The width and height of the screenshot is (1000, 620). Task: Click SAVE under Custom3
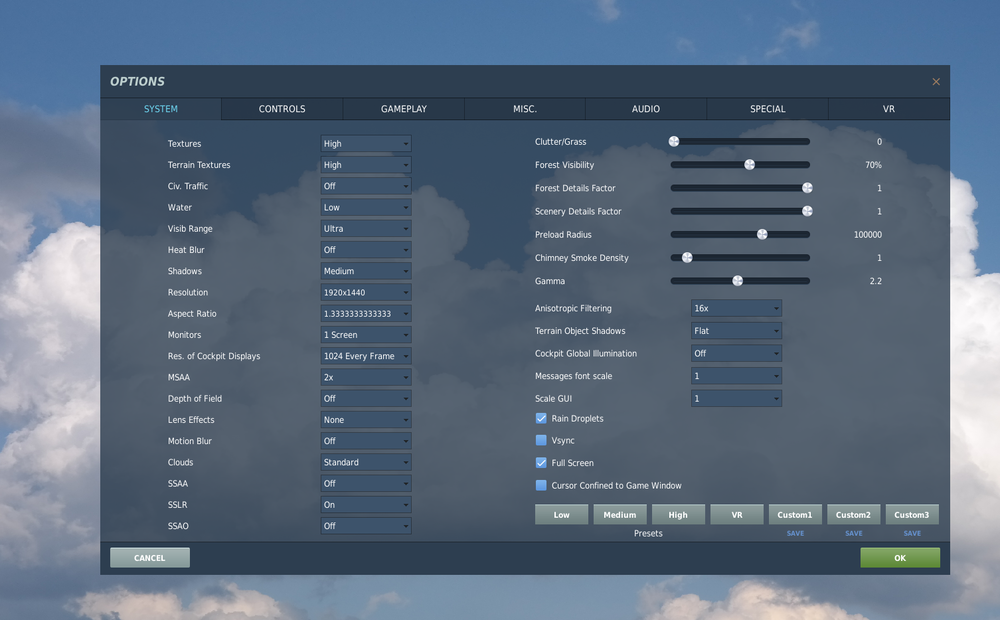point(912,533)
